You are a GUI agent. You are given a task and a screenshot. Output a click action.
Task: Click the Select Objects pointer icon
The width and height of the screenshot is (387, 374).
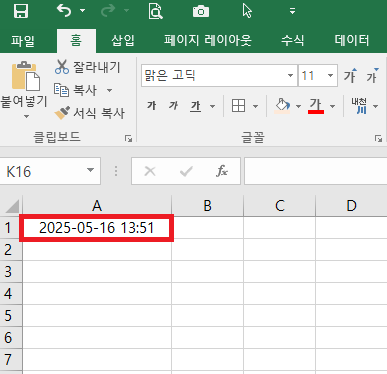(247, 11)
